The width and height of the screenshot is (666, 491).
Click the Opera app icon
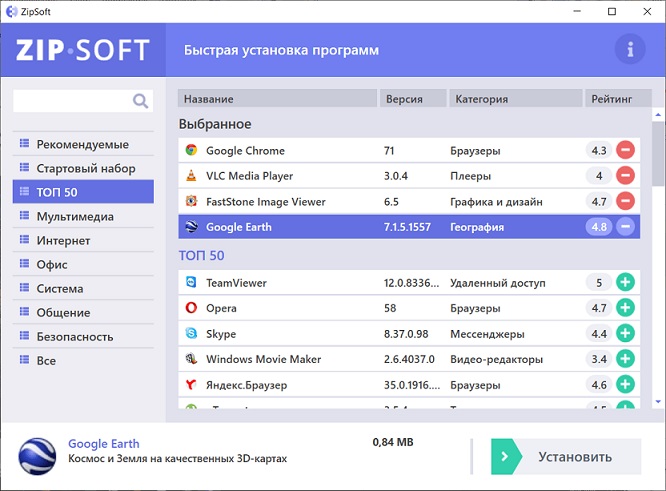(191, 308)
